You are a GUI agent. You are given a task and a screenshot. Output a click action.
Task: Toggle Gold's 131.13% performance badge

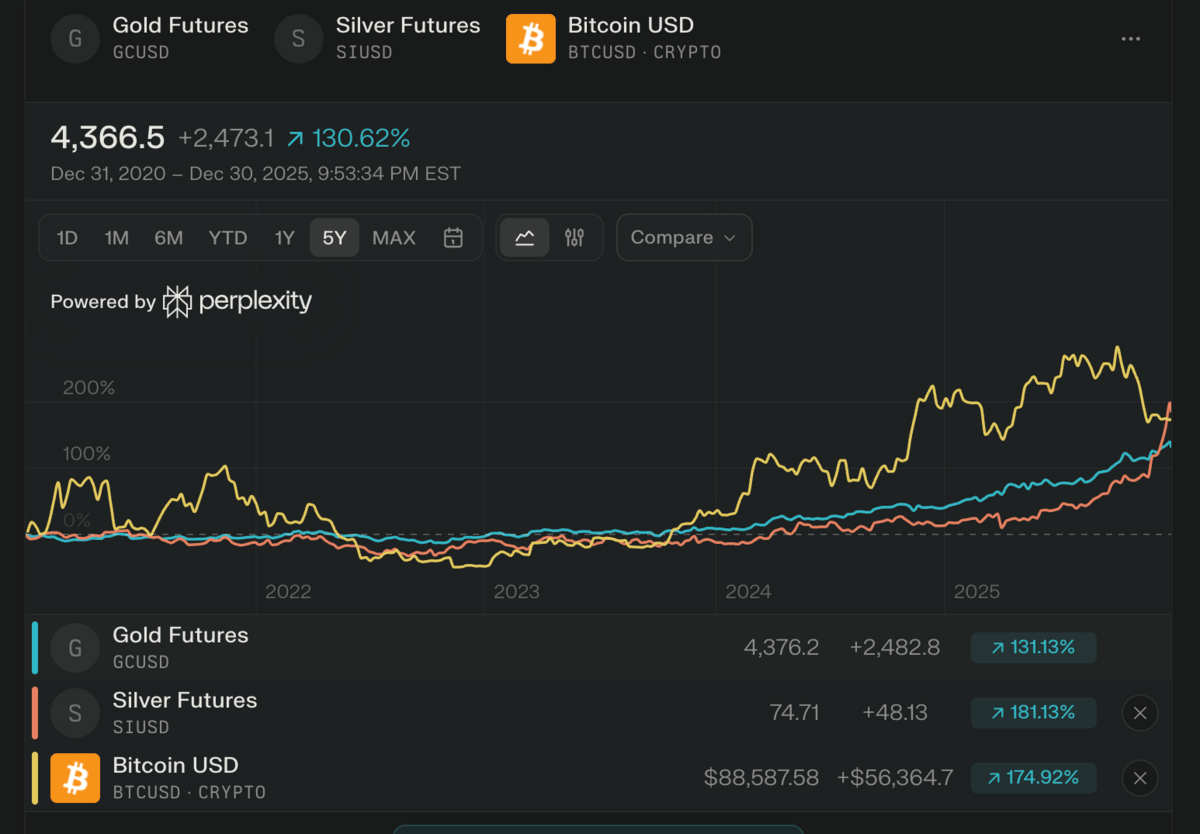(1033, 647)
